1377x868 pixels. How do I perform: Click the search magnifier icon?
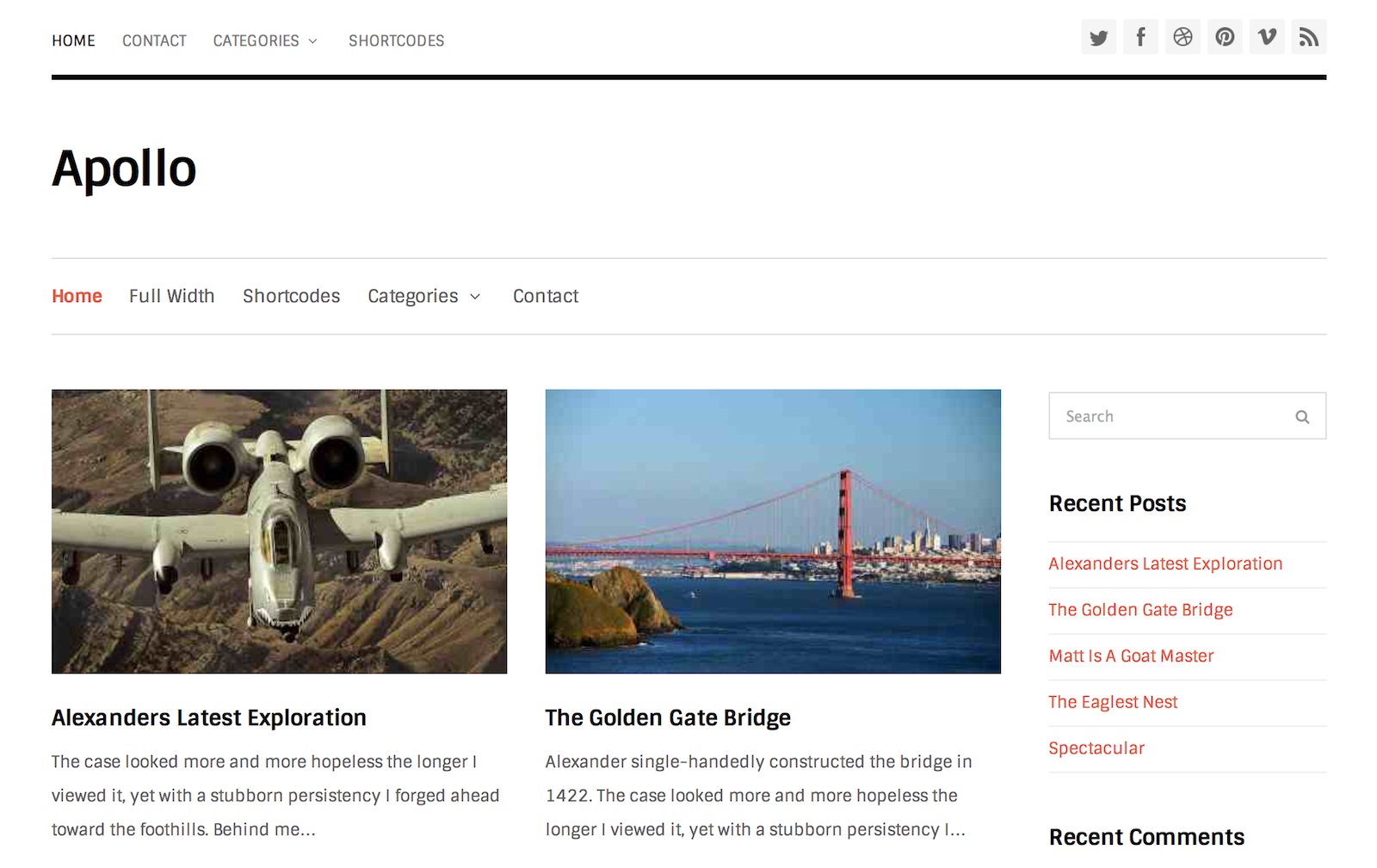point(1302,417)
